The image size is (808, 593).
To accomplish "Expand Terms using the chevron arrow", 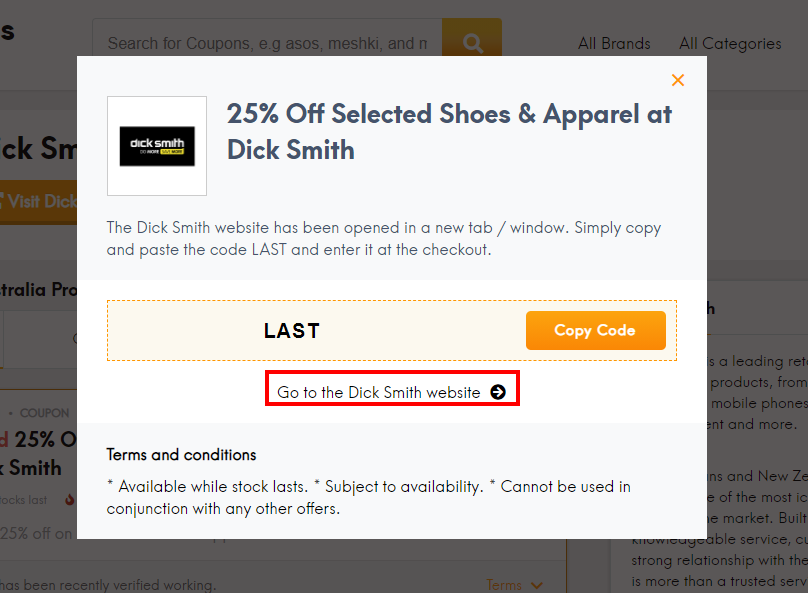I will point(536,585).
